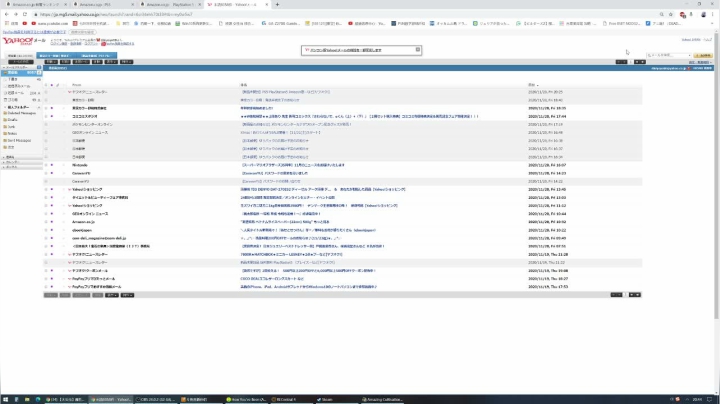Check the 20:25 デジタルニュースレター email checkbox

point(46,92)
